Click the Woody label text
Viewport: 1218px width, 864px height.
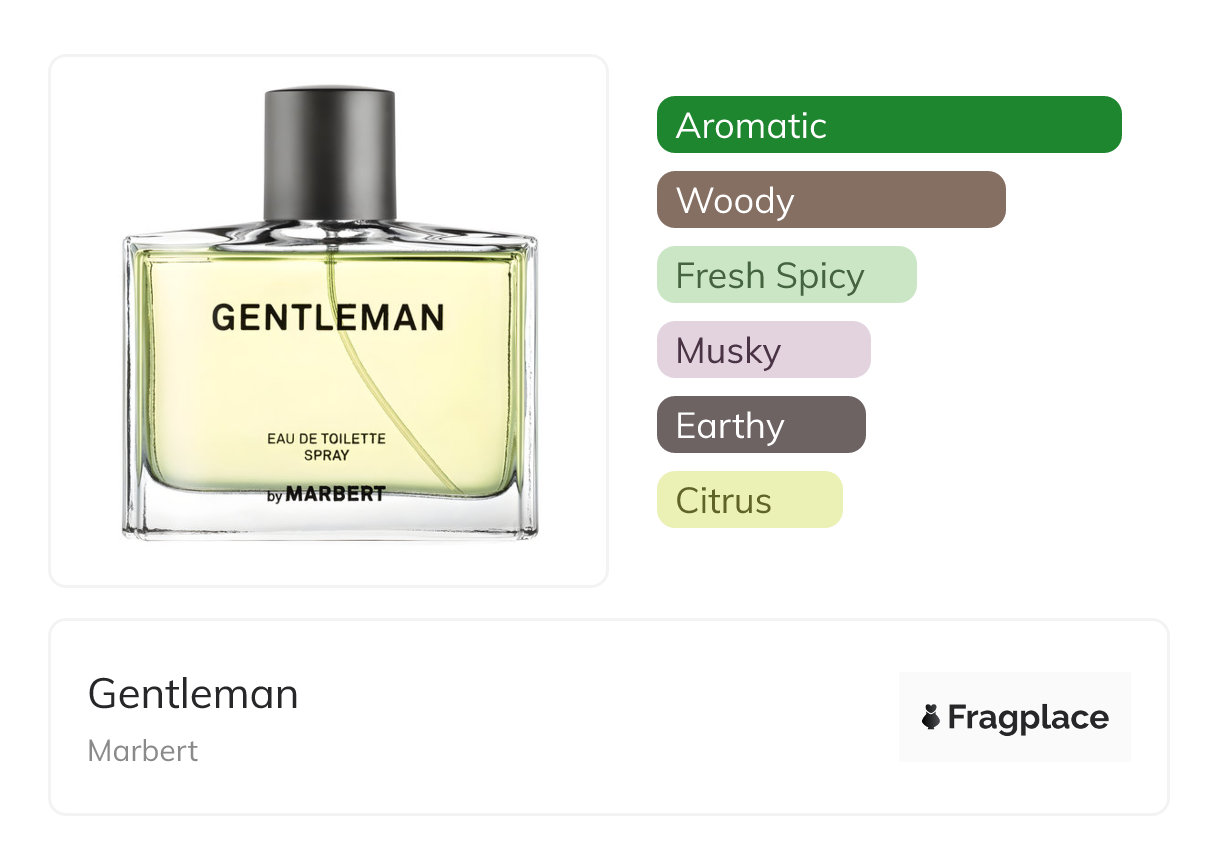(735, 201)
